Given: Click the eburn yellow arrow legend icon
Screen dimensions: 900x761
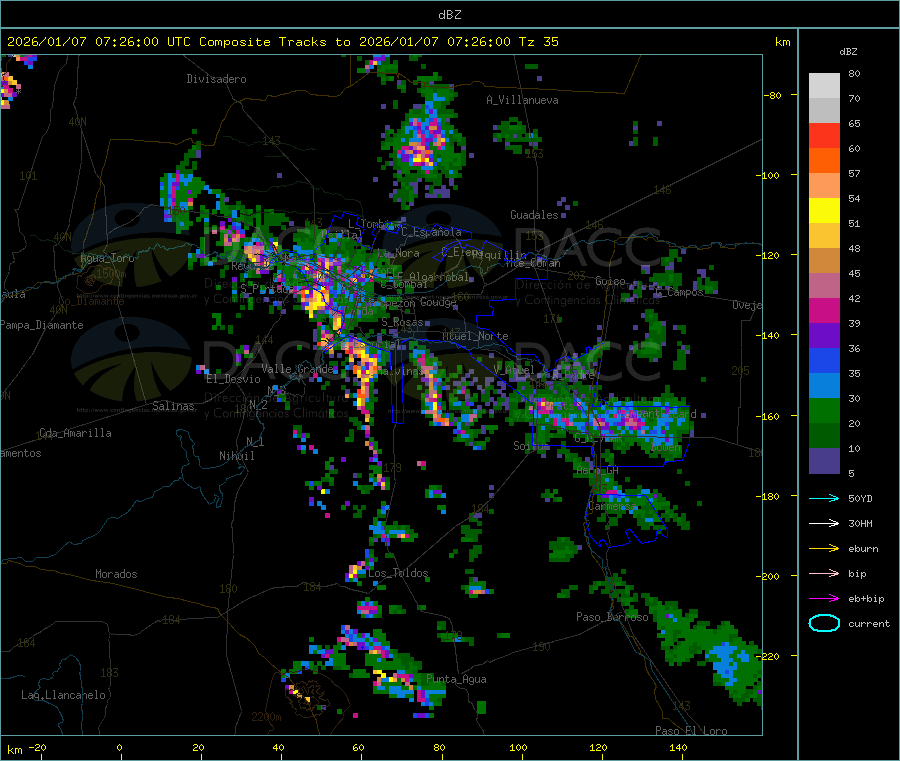Looking at the screenshot, I should tap(824, 548).
